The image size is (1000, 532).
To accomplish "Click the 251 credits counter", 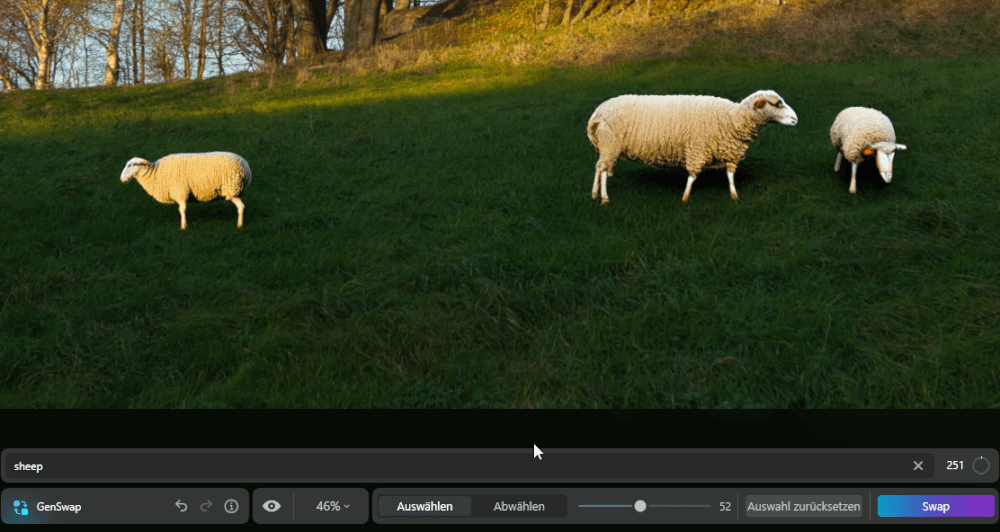I will [x=955, y=466].
